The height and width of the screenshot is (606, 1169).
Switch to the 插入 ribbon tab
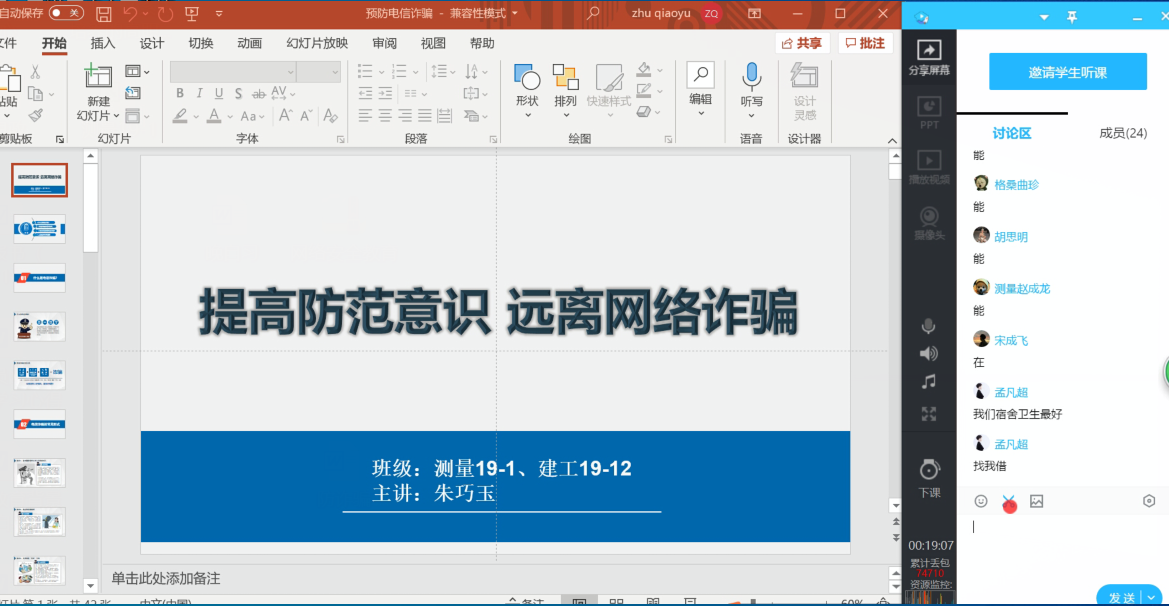[x=103, y=43]
